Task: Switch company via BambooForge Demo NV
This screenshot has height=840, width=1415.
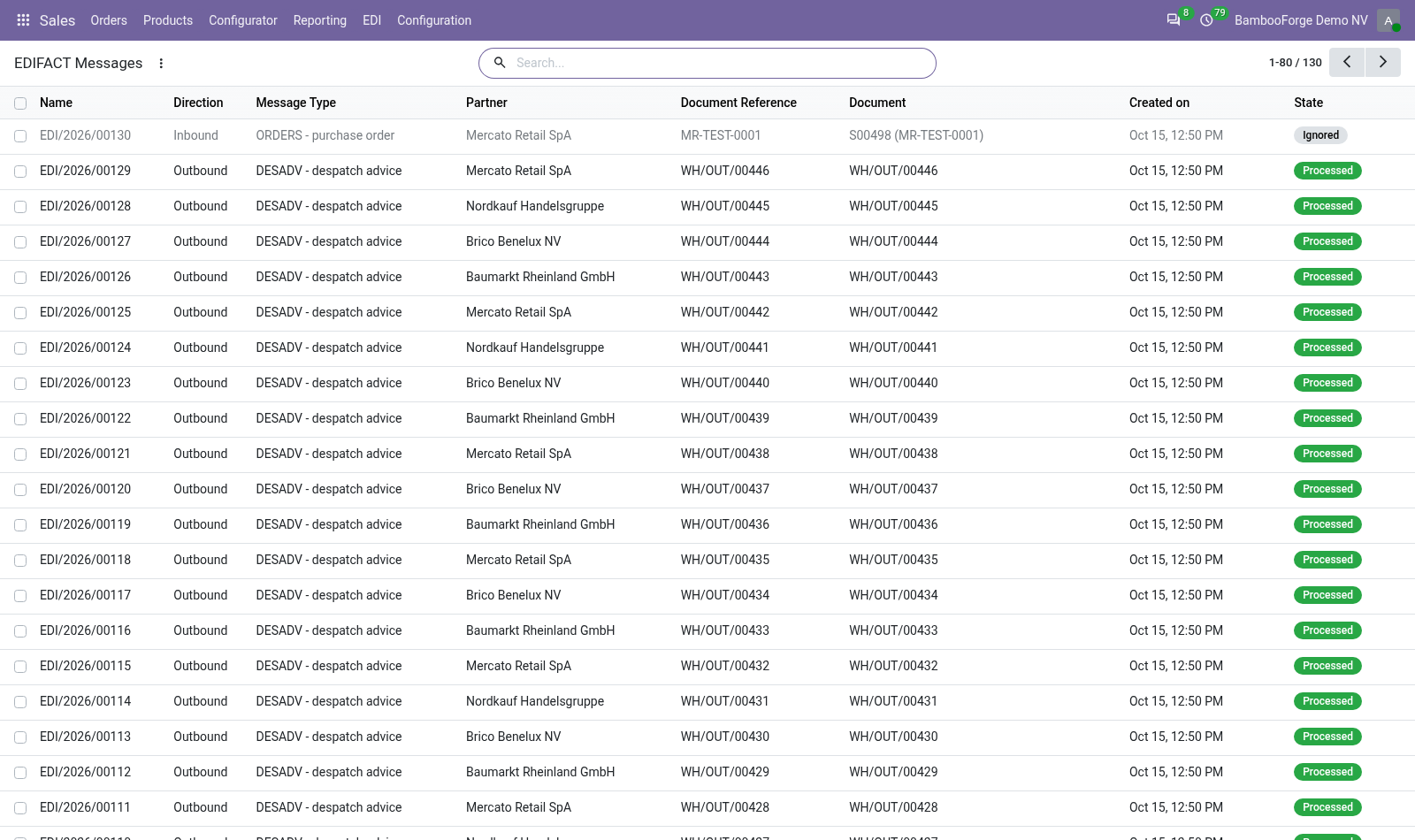Action: [1301, 20]
